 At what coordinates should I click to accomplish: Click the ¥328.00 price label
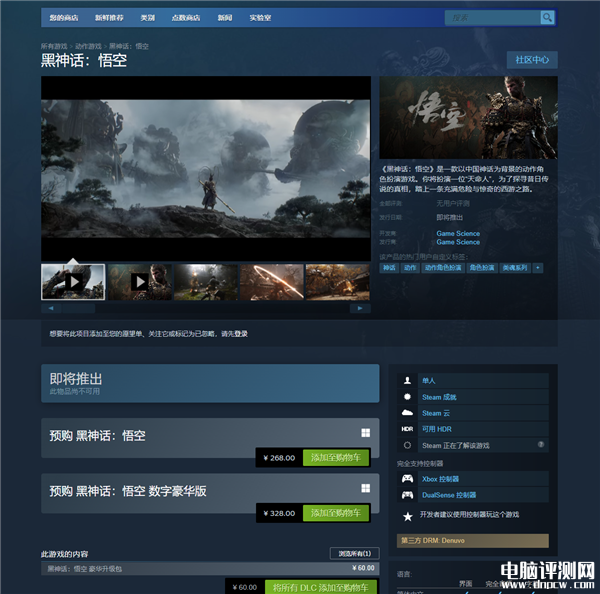tap(279, 513)
